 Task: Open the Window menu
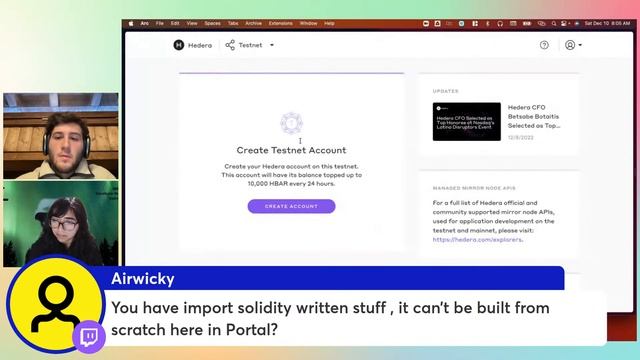point(309,24)
